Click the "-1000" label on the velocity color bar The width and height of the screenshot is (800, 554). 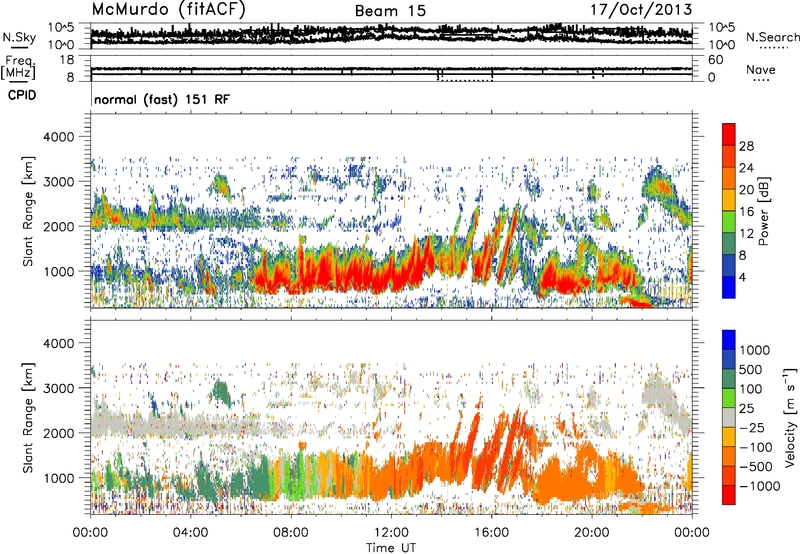coord(759,486)
